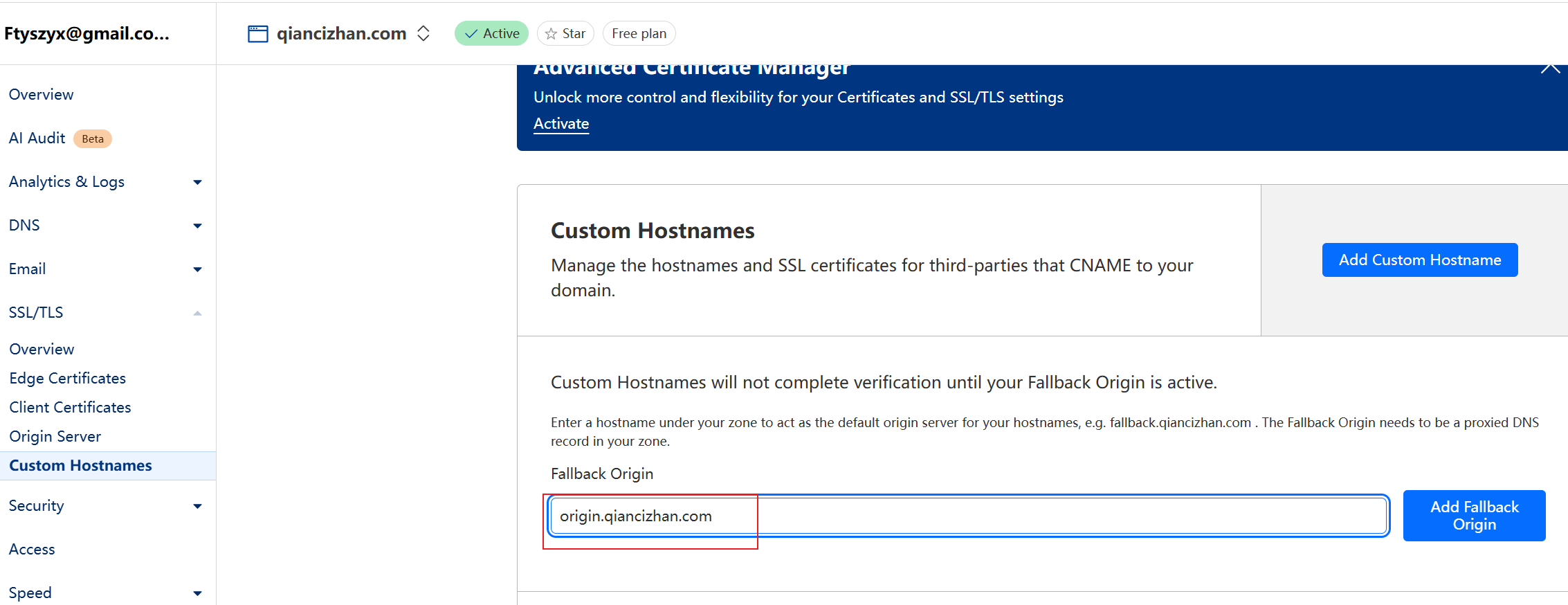Expand the Email sidebar section arrow
Screen dimensions: 1568x605
197,270
